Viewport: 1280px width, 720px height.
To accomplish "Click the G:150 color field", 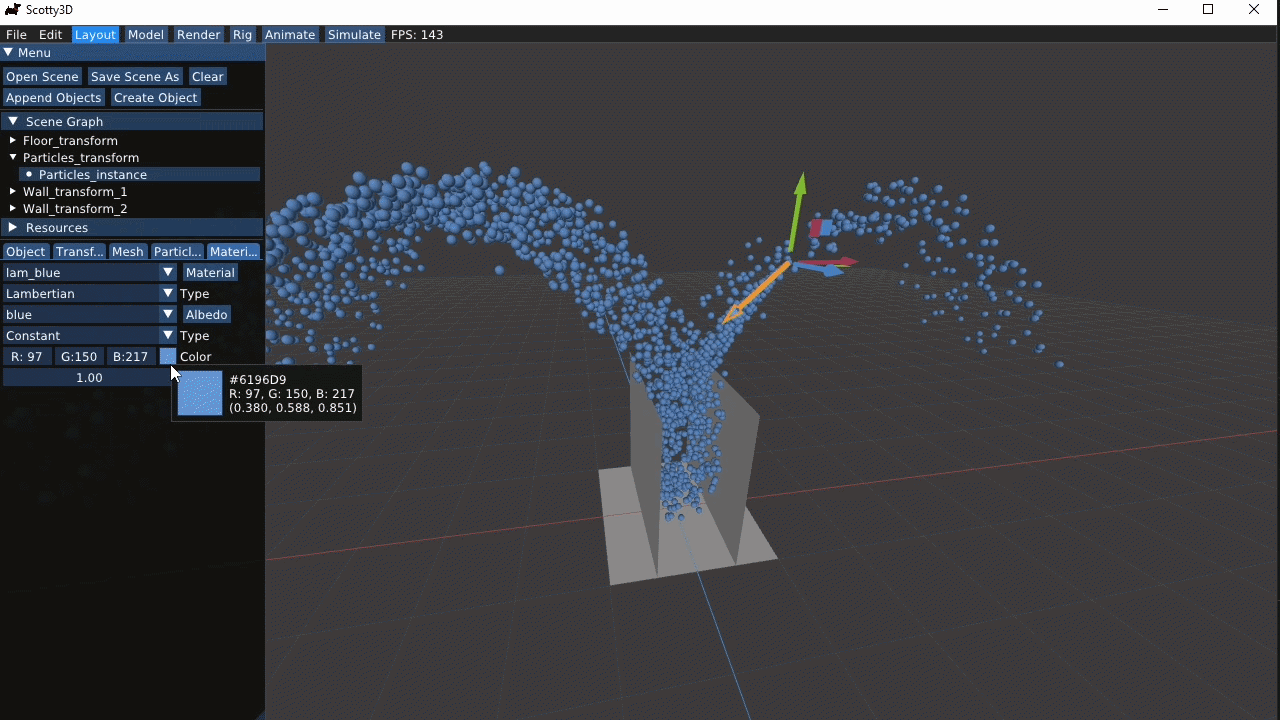I will [x=79, y=357].
